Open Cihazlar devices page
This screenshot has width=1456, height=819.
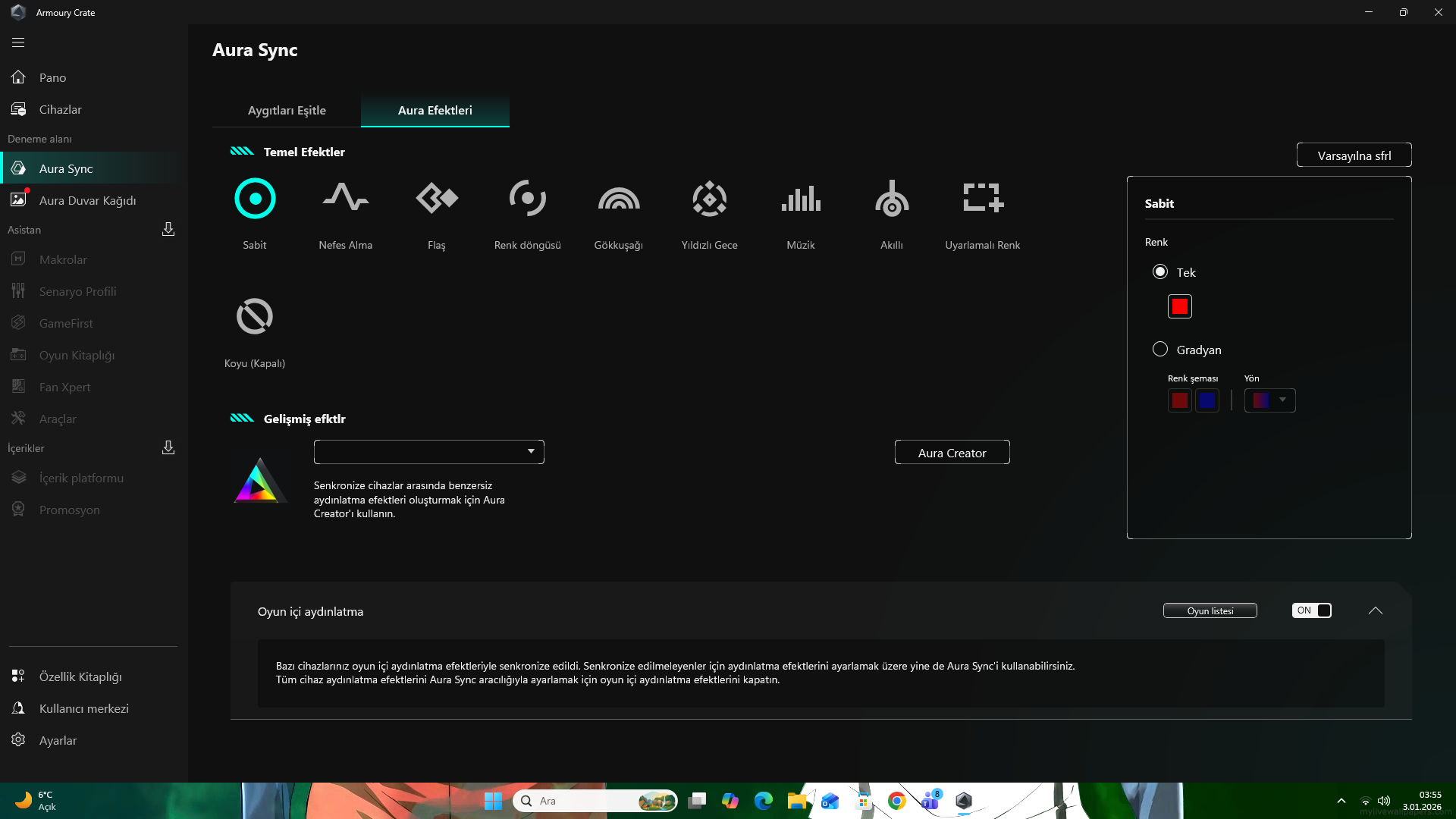pyautogui.click(x=94, y=109)
